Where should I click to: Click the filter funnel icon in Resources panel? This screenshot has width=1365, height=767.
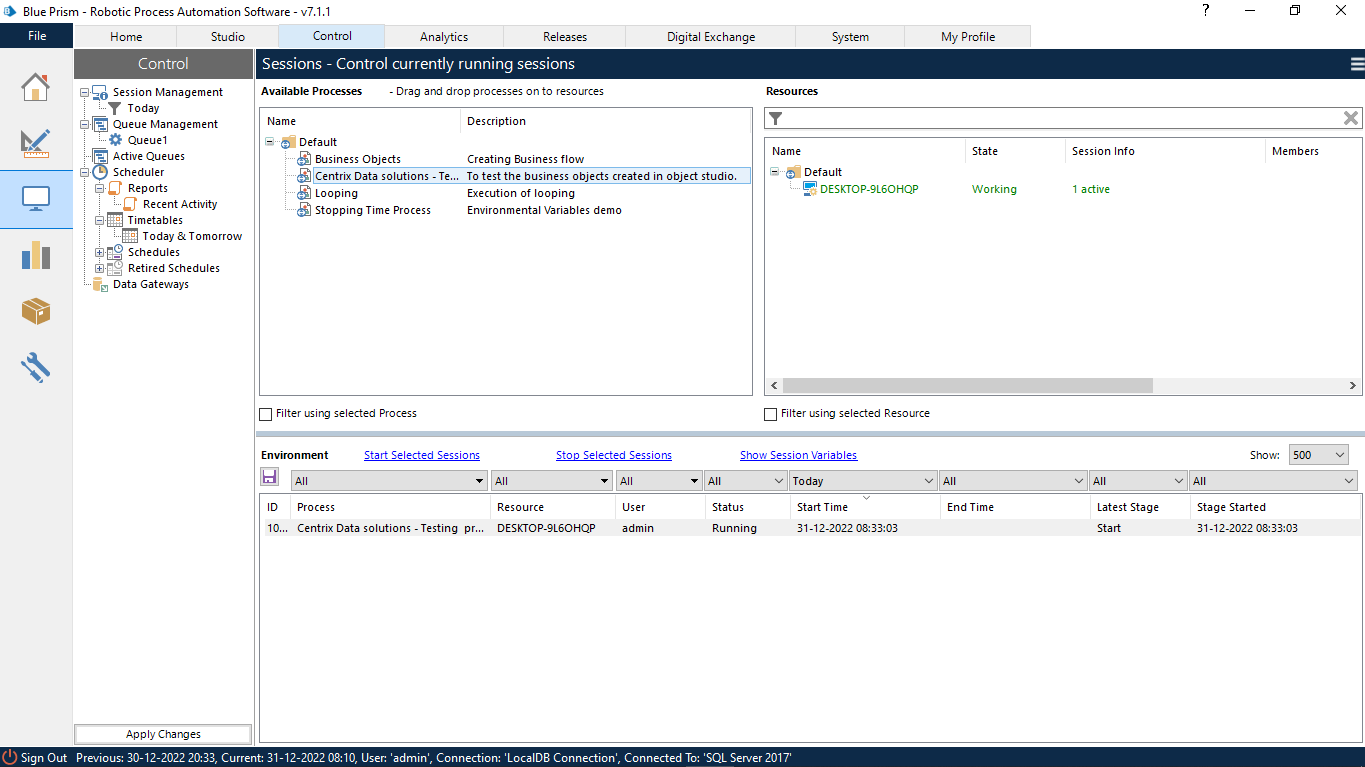tap(775, 117)
